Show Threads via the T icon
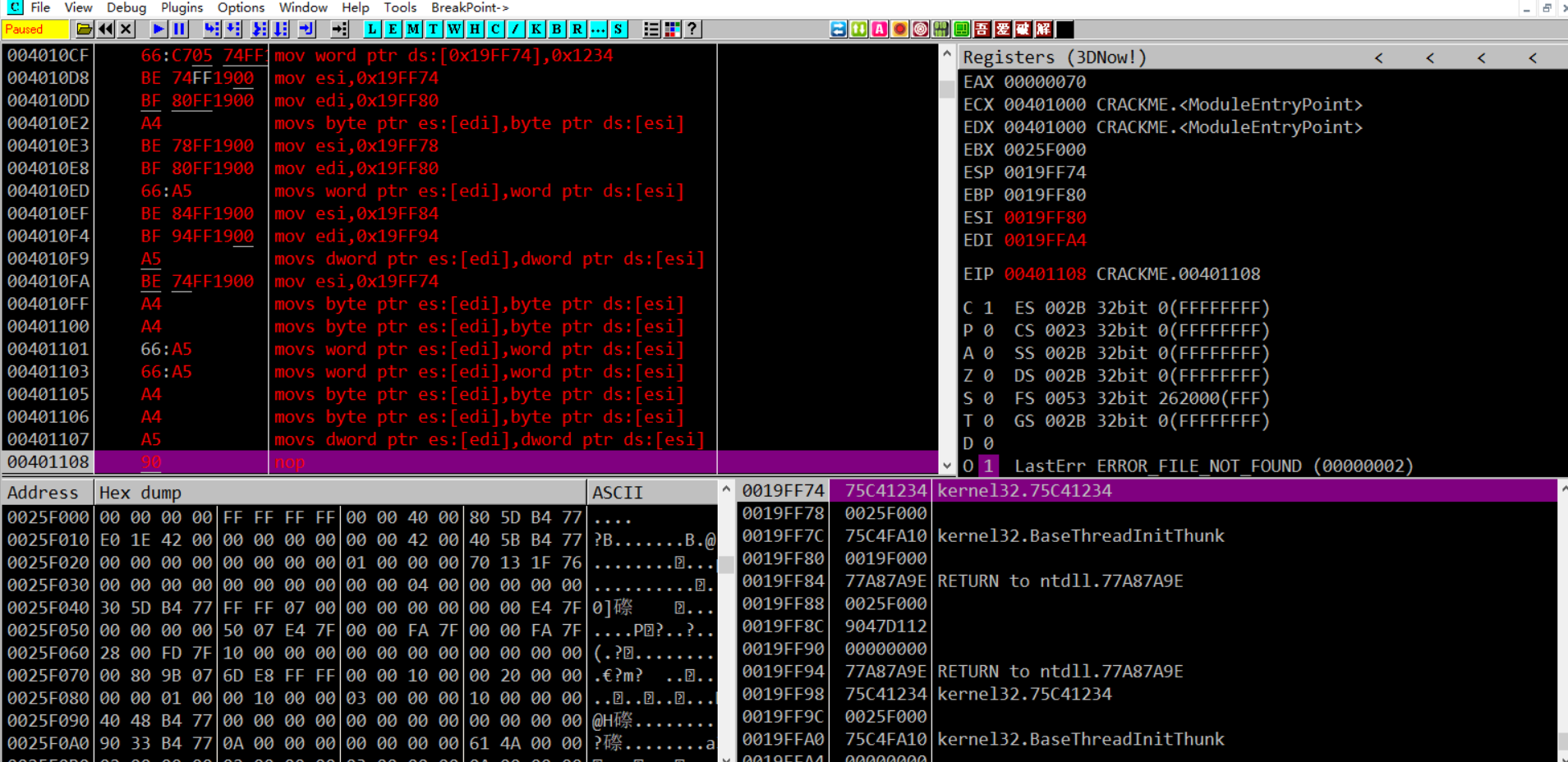The height and width of the screenshot is (762, 1568). point(434,30)
